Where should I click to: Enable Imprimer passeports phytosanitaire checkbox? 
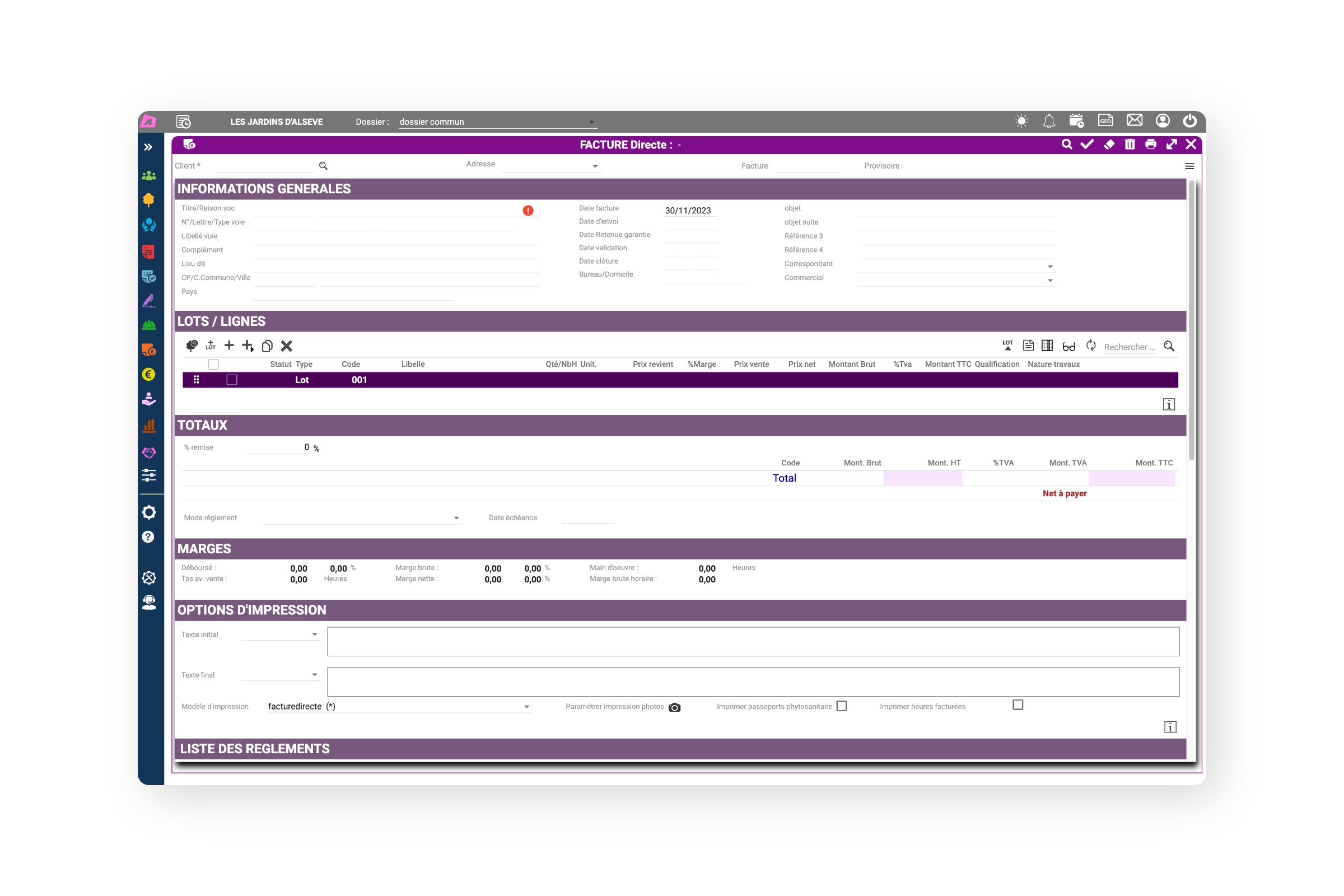click(841, 706)
